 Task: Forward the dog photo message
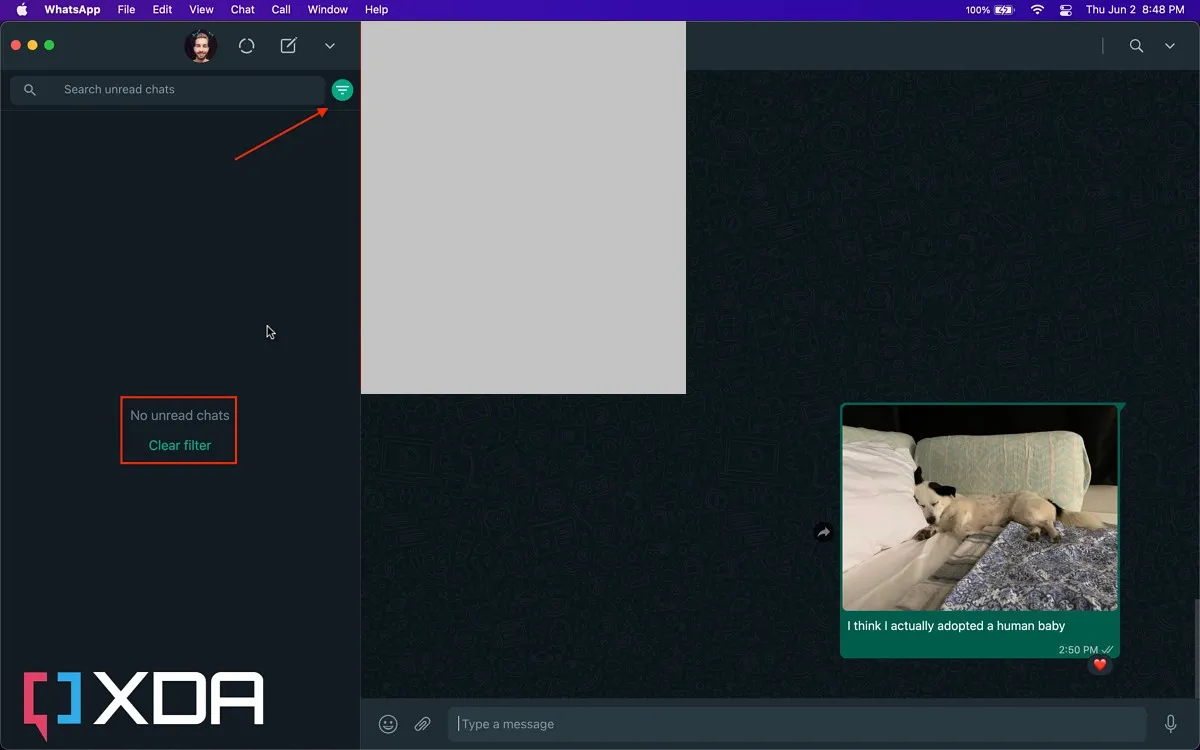(823, 533)
